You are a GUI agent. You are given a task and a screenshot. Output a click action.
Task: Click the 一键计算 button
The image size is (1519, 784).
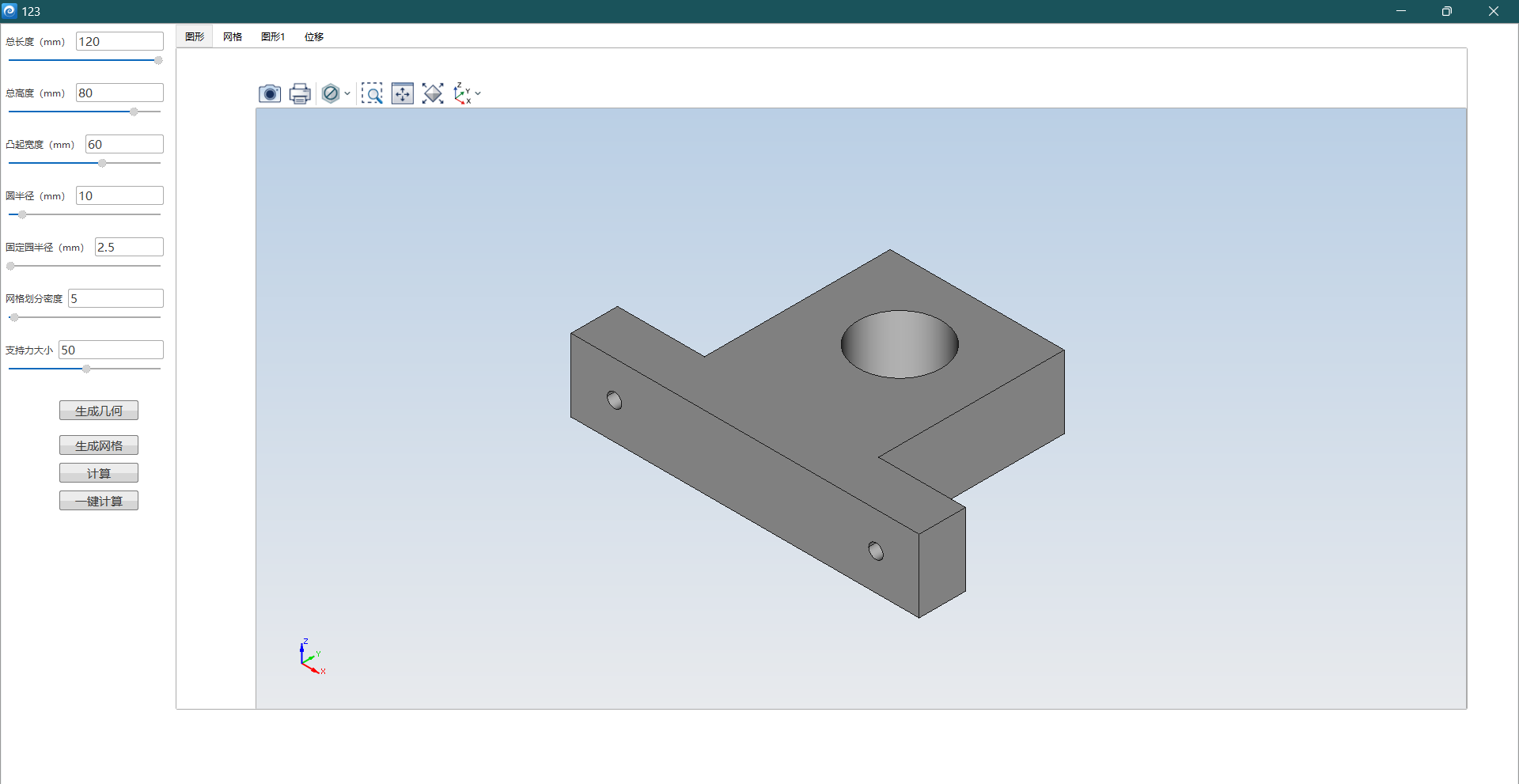click(x=99, y=501)
